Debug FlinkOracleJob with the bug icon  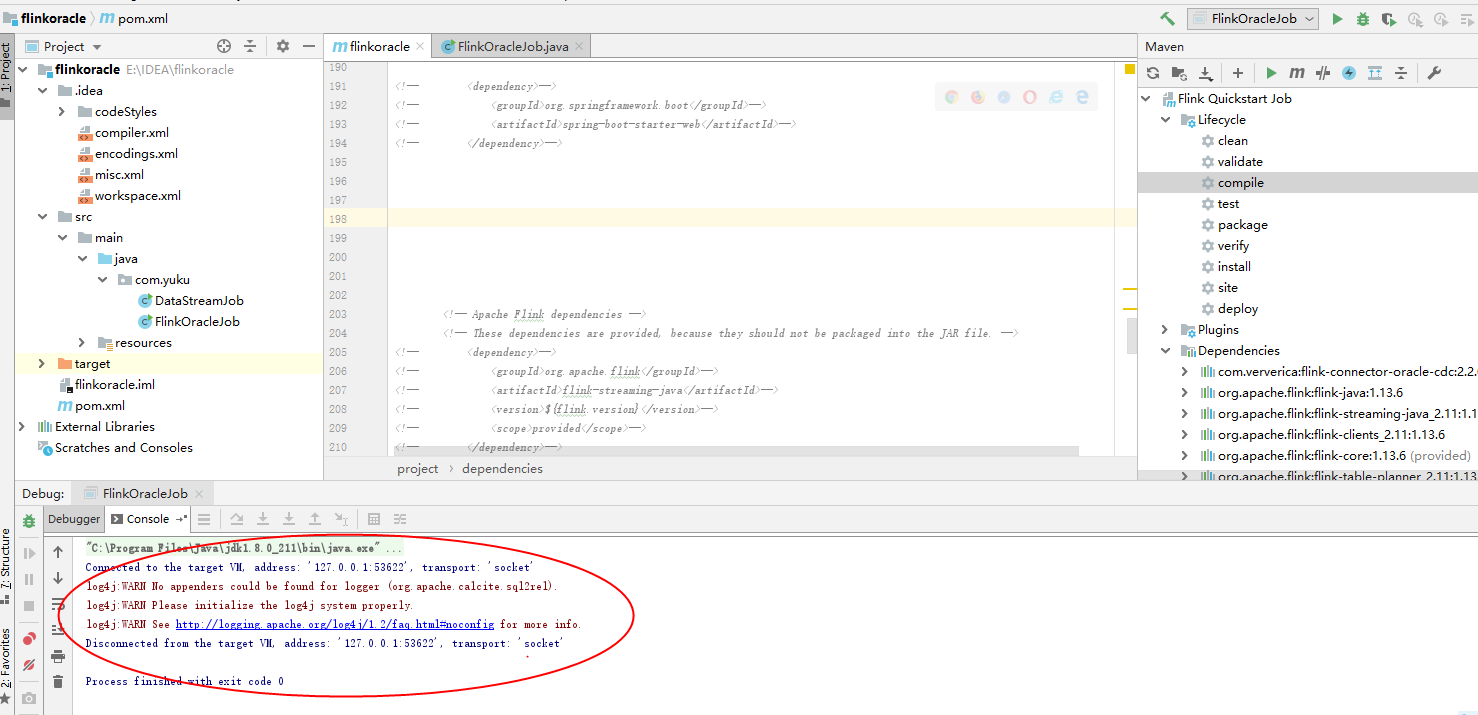(x=1363, y=19)
